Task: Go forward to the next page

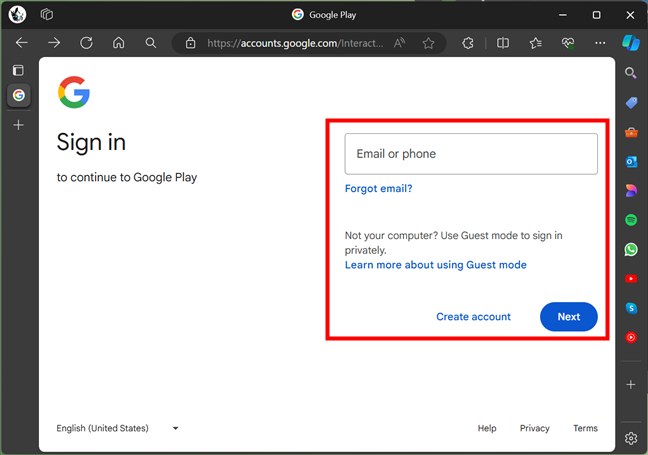Action: (54, 43)
